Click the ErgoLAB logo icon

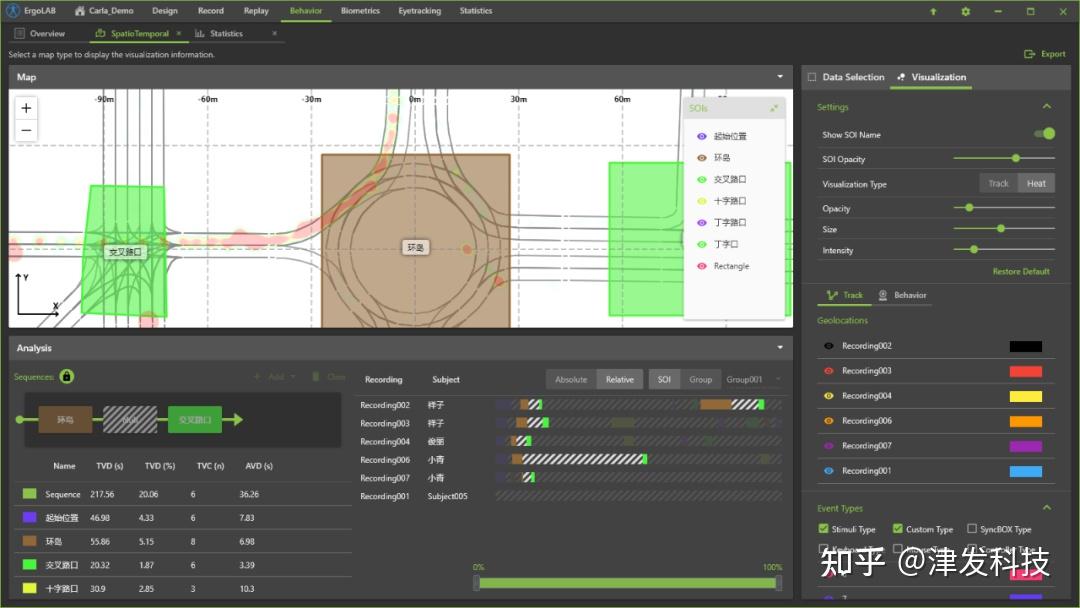click(12, 10)
